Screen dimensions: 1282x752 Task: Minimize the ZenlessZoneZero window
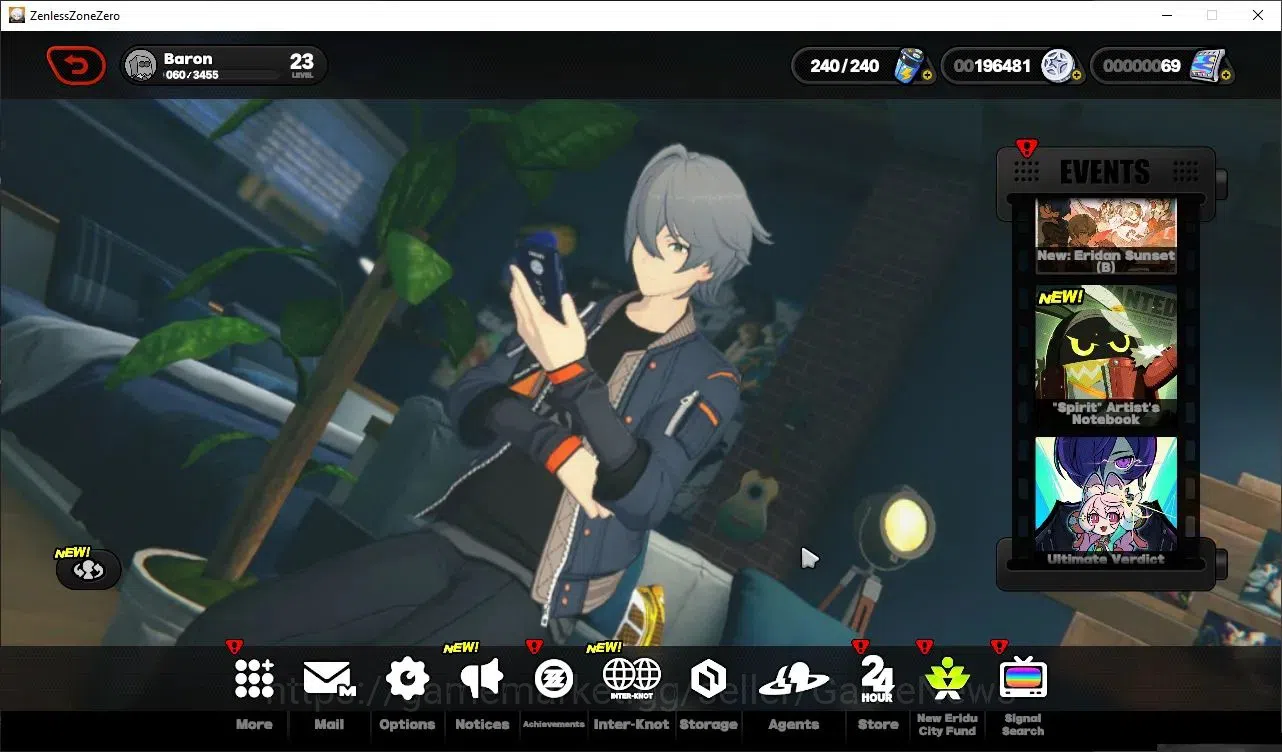pos(1166,15)
